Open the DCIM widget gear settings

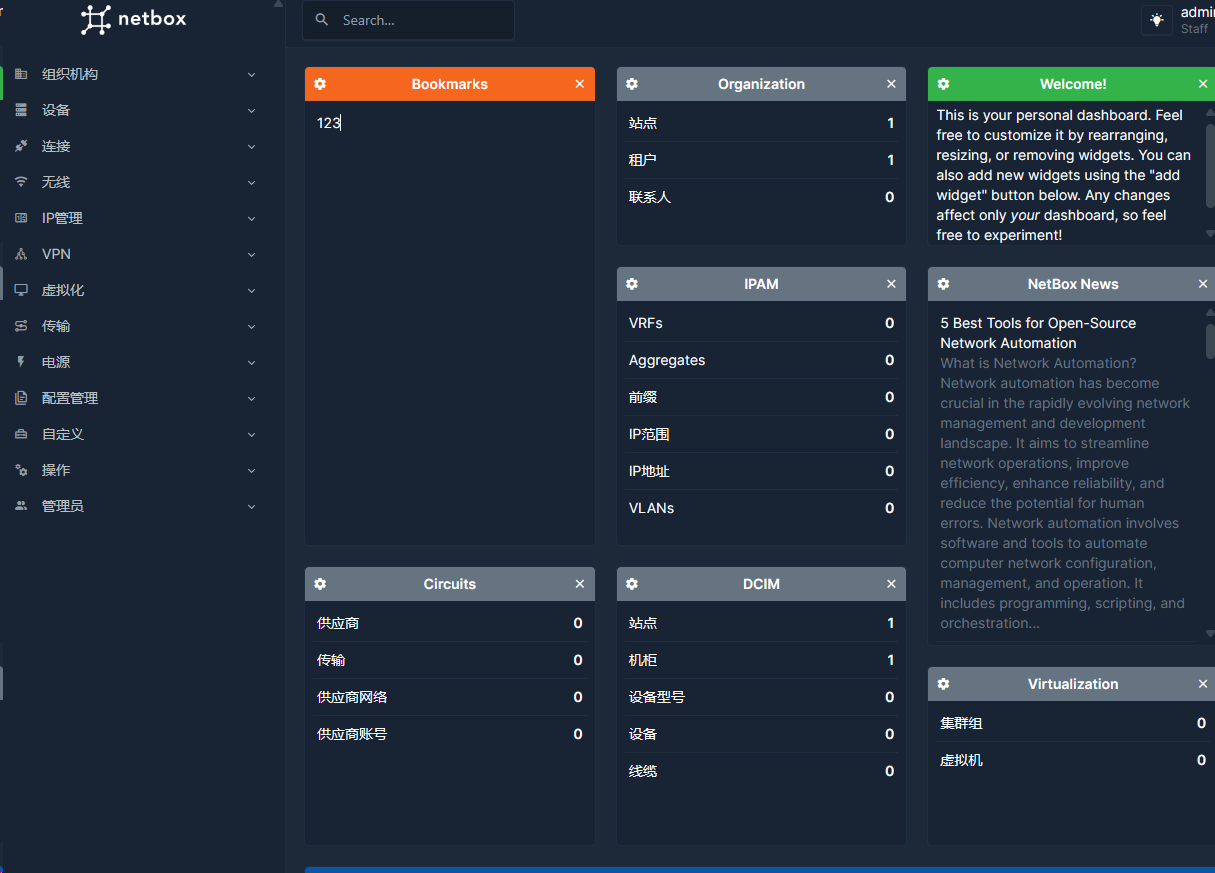point(631,583)
